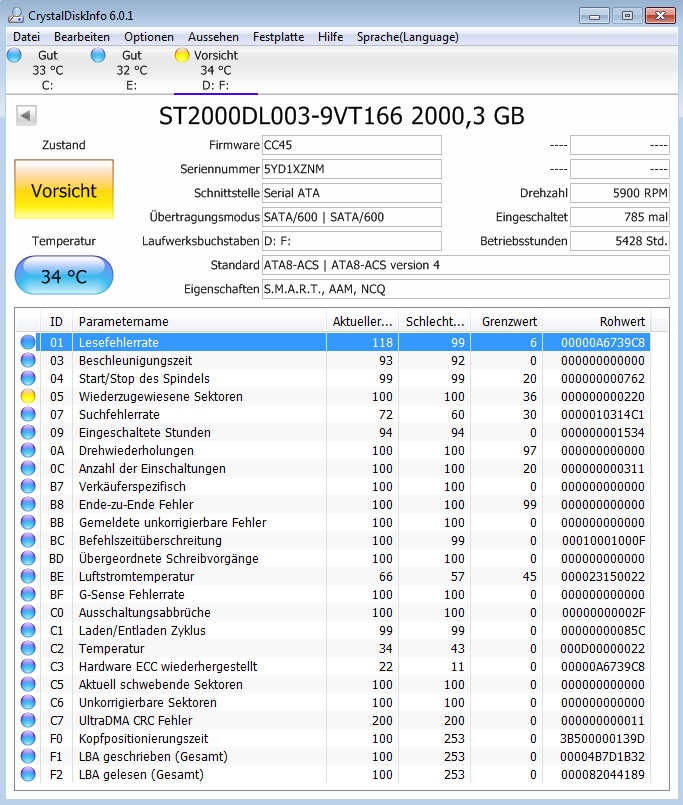
Task: Click status orb of Ausschaltungsabbrüche row
Action: [28, 612]
